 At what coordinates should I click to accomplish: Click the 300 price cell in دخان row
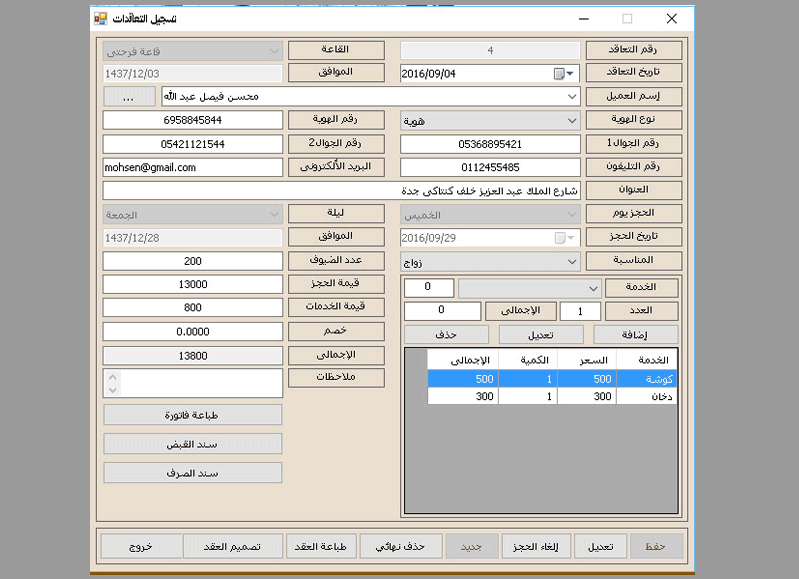[x=587, y=397]
